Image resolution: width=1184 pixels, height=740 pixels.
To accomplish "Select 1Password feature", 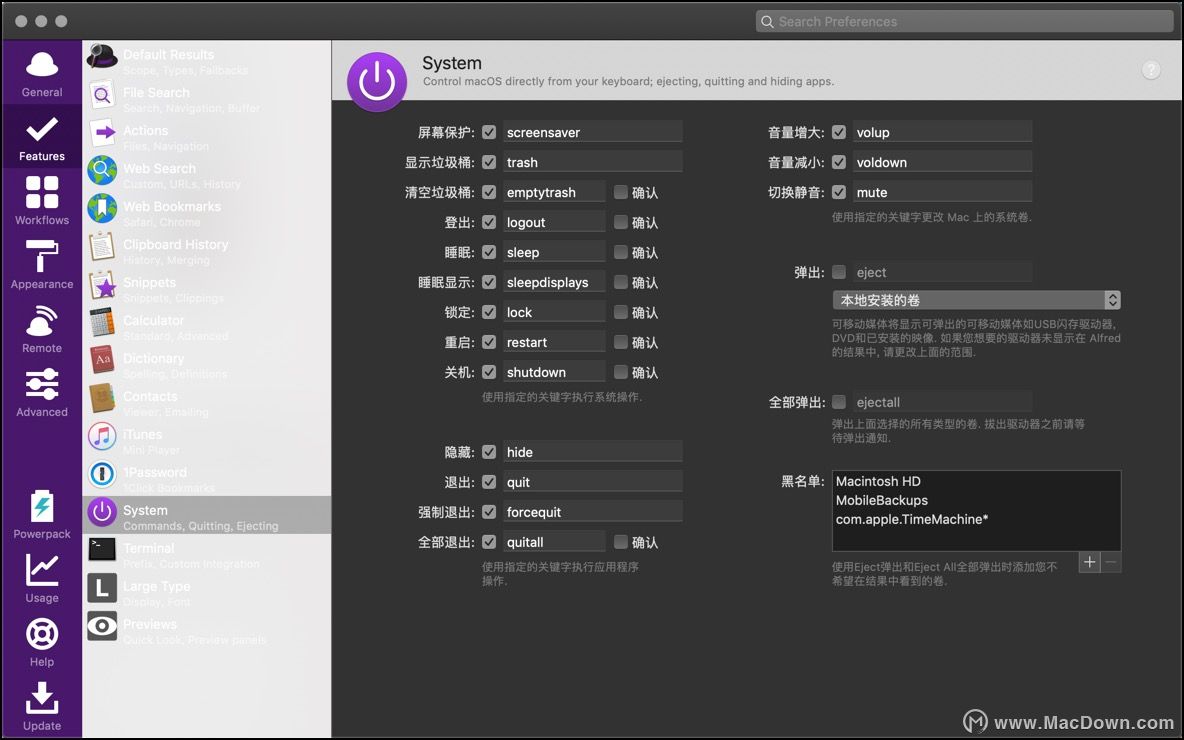I will click(x=206, y=478).
